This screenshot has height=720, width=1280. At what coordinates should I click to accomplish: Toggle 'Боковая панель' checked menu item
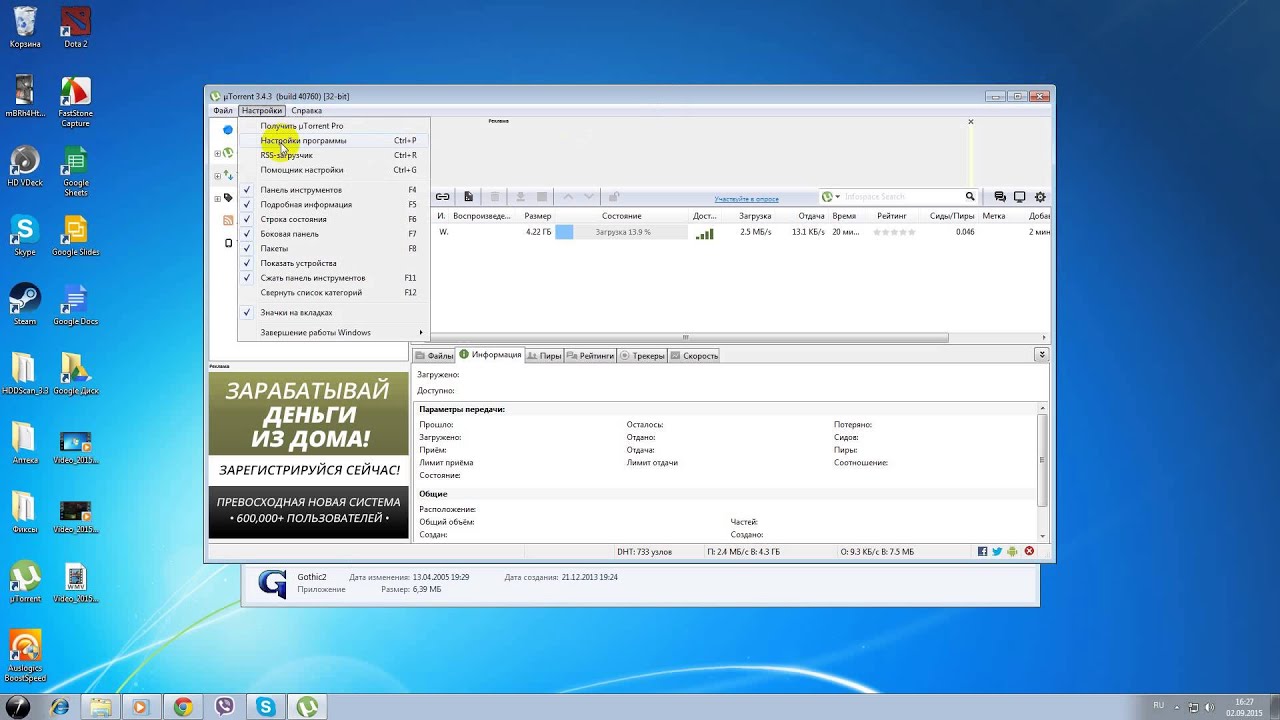pyautogui.click(x=333, y=234)
